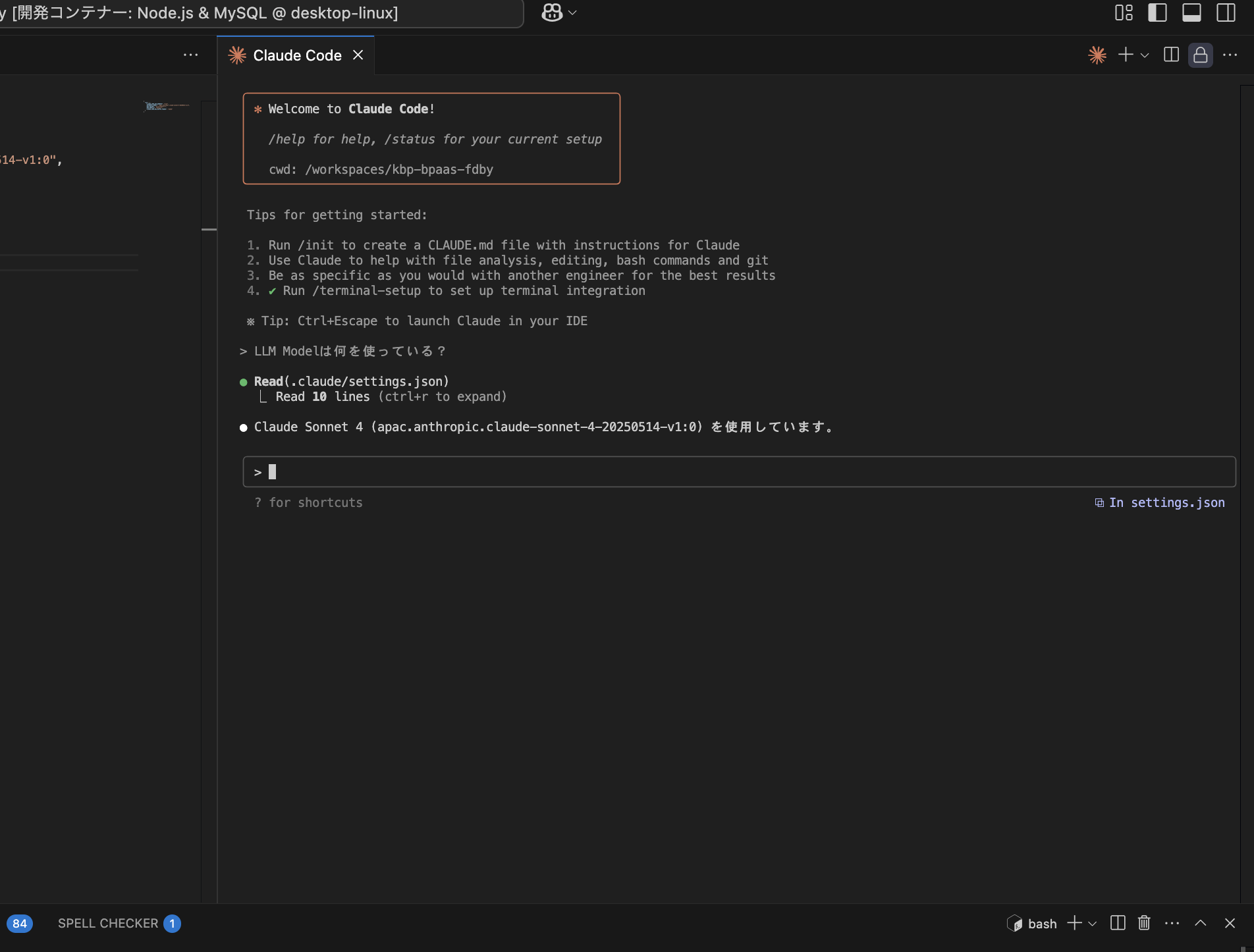Close the Claude Code tab

pos(358,55)
